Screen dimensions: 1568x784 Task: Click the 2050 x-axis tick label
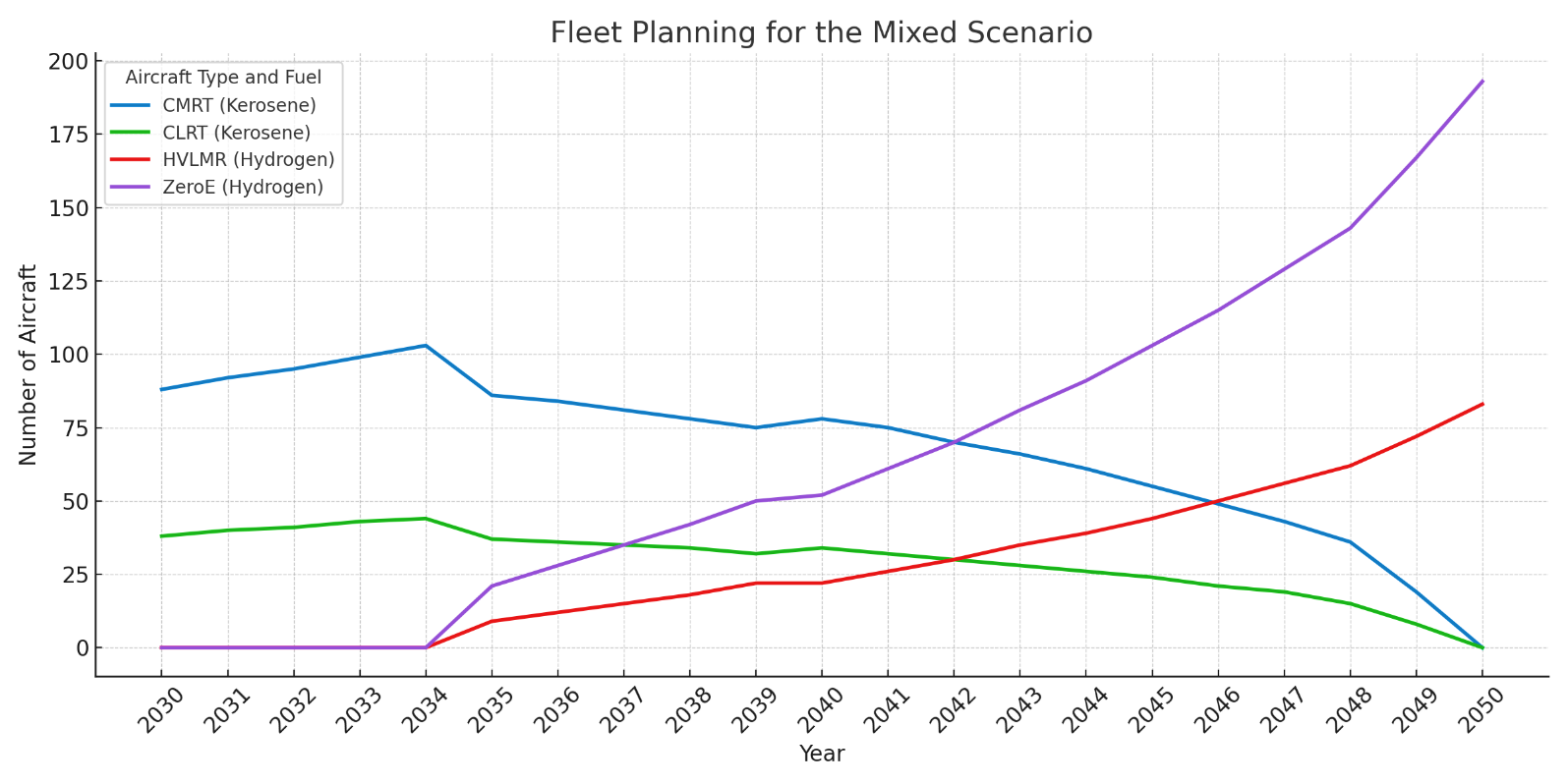coord(1481,709)
